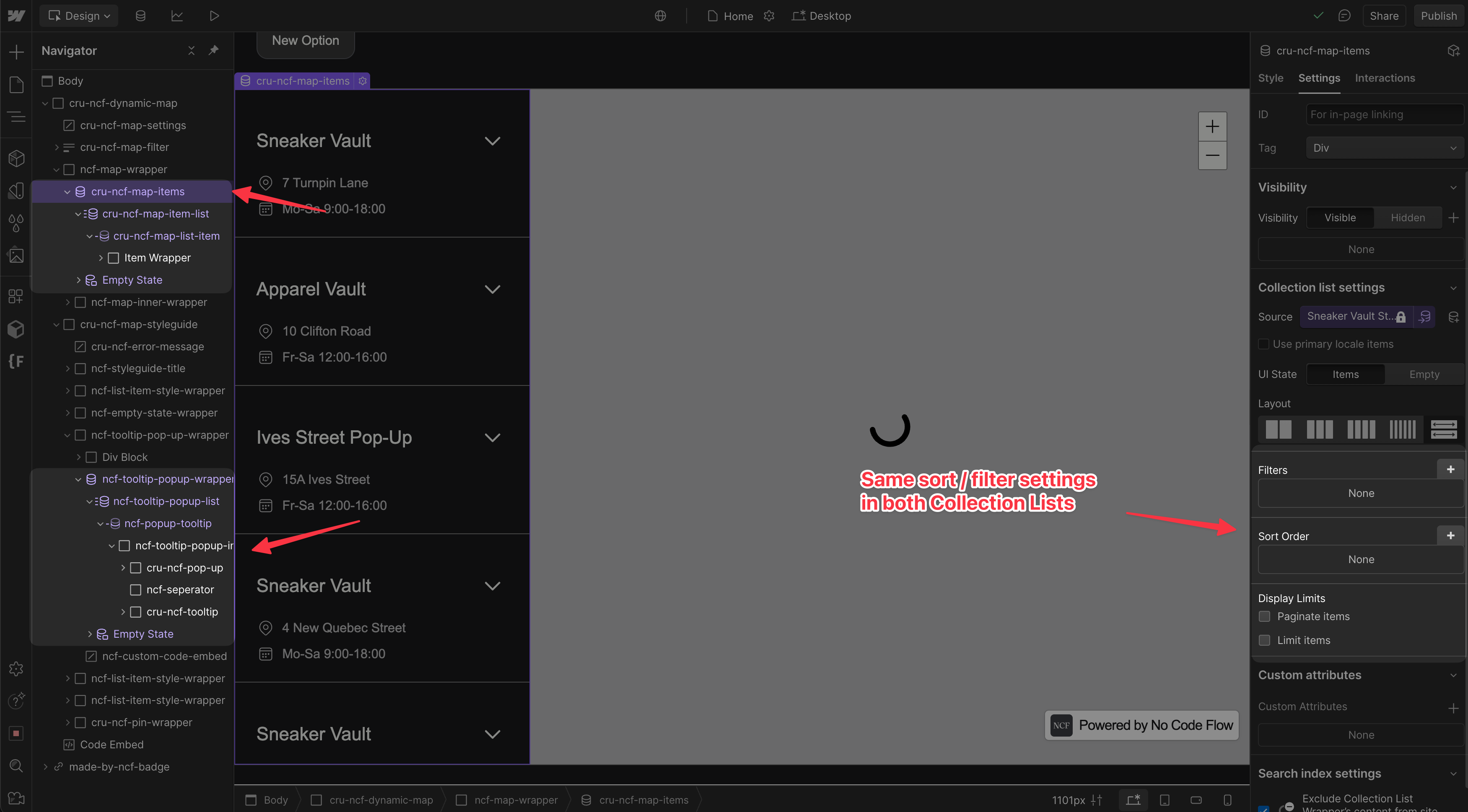Screen dimensions: 1468x812
Task: Select the mobile landscape breakpoint icon
Action: (x=1196, y=799)
